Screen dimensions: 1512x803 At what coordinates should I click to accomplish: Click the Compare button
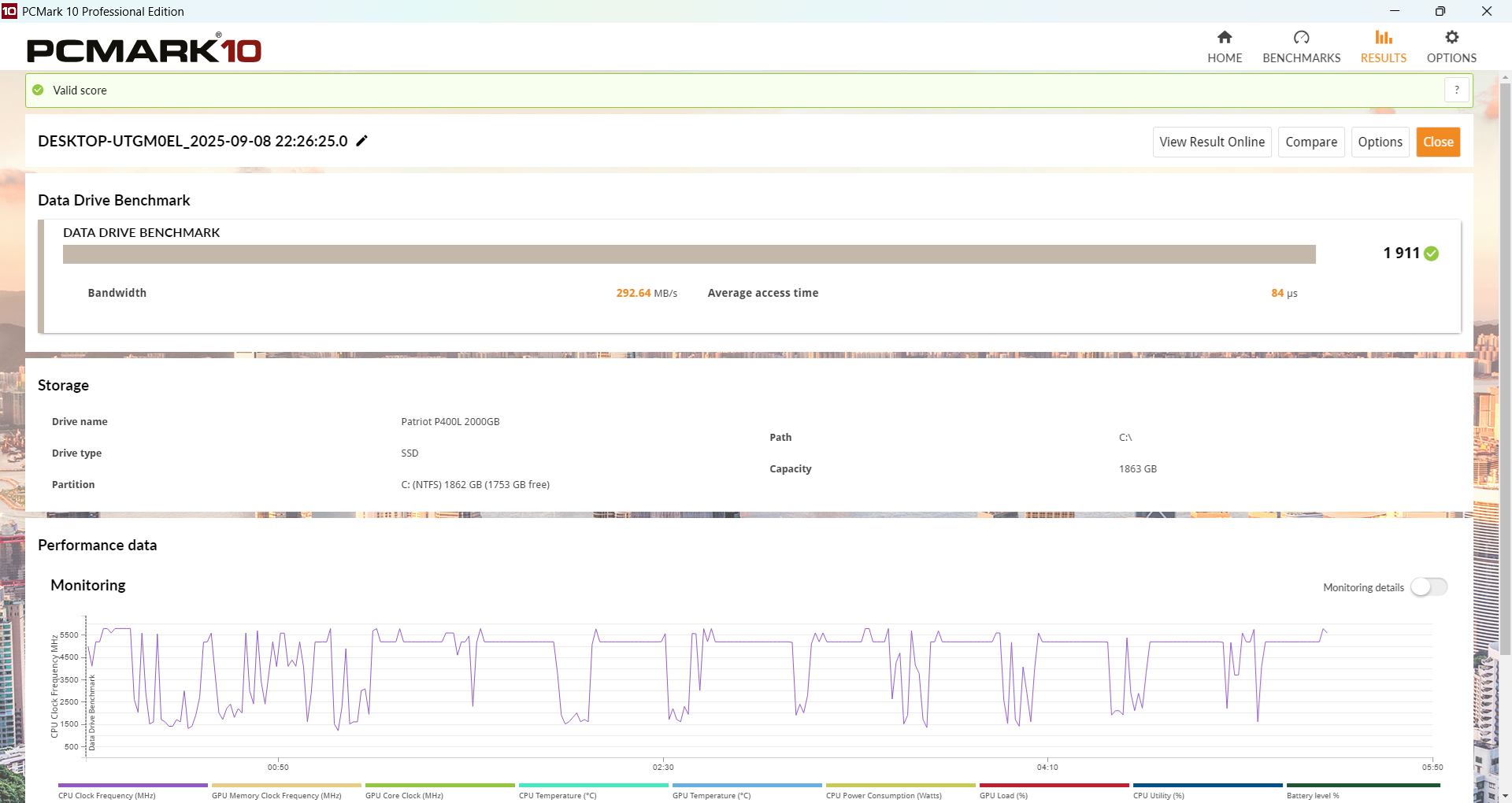coord(1311,142)
